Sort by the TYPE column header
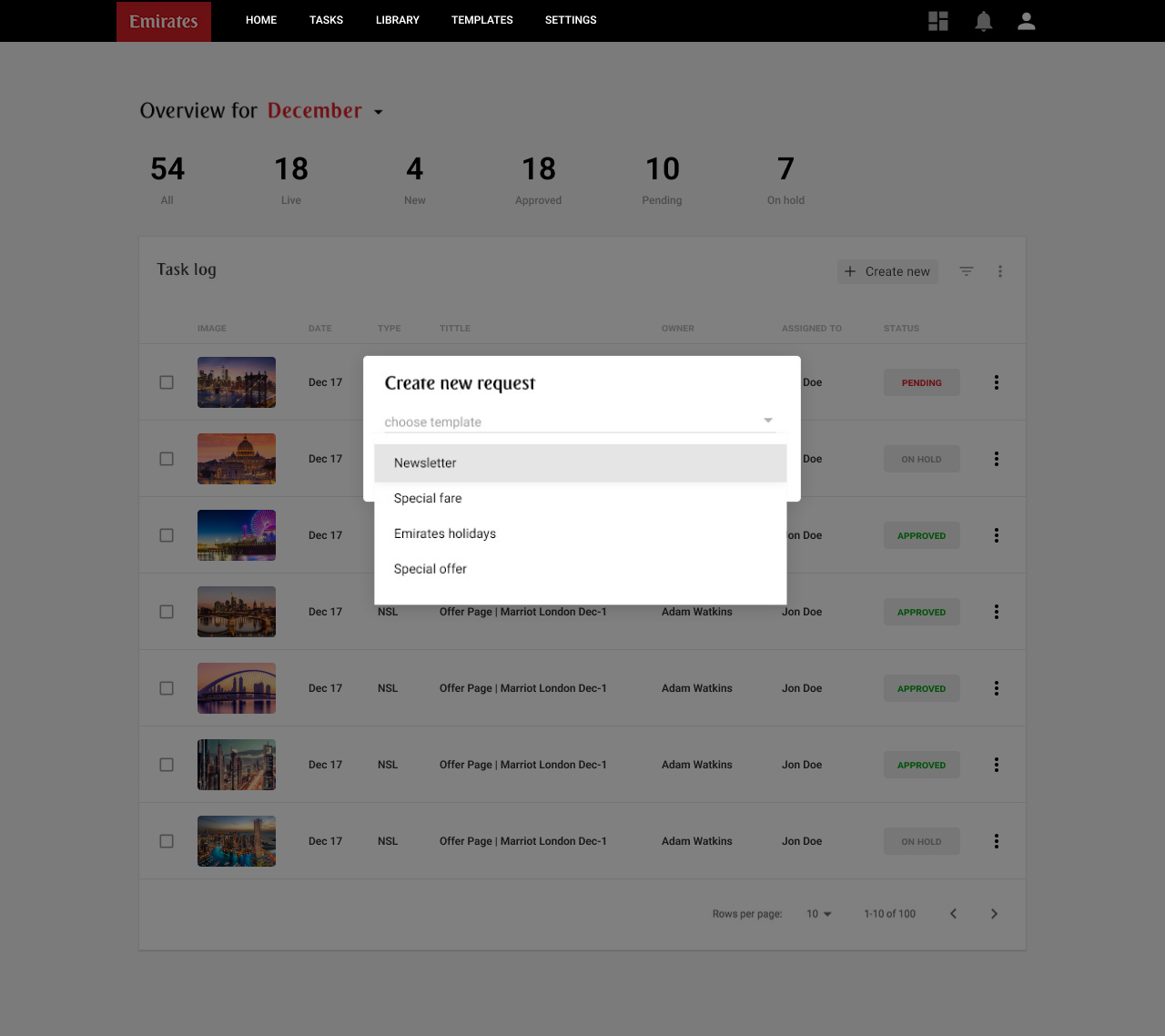Viewport: 1165px width, 1036px height. pyautogui.click(x=390, y=329)
